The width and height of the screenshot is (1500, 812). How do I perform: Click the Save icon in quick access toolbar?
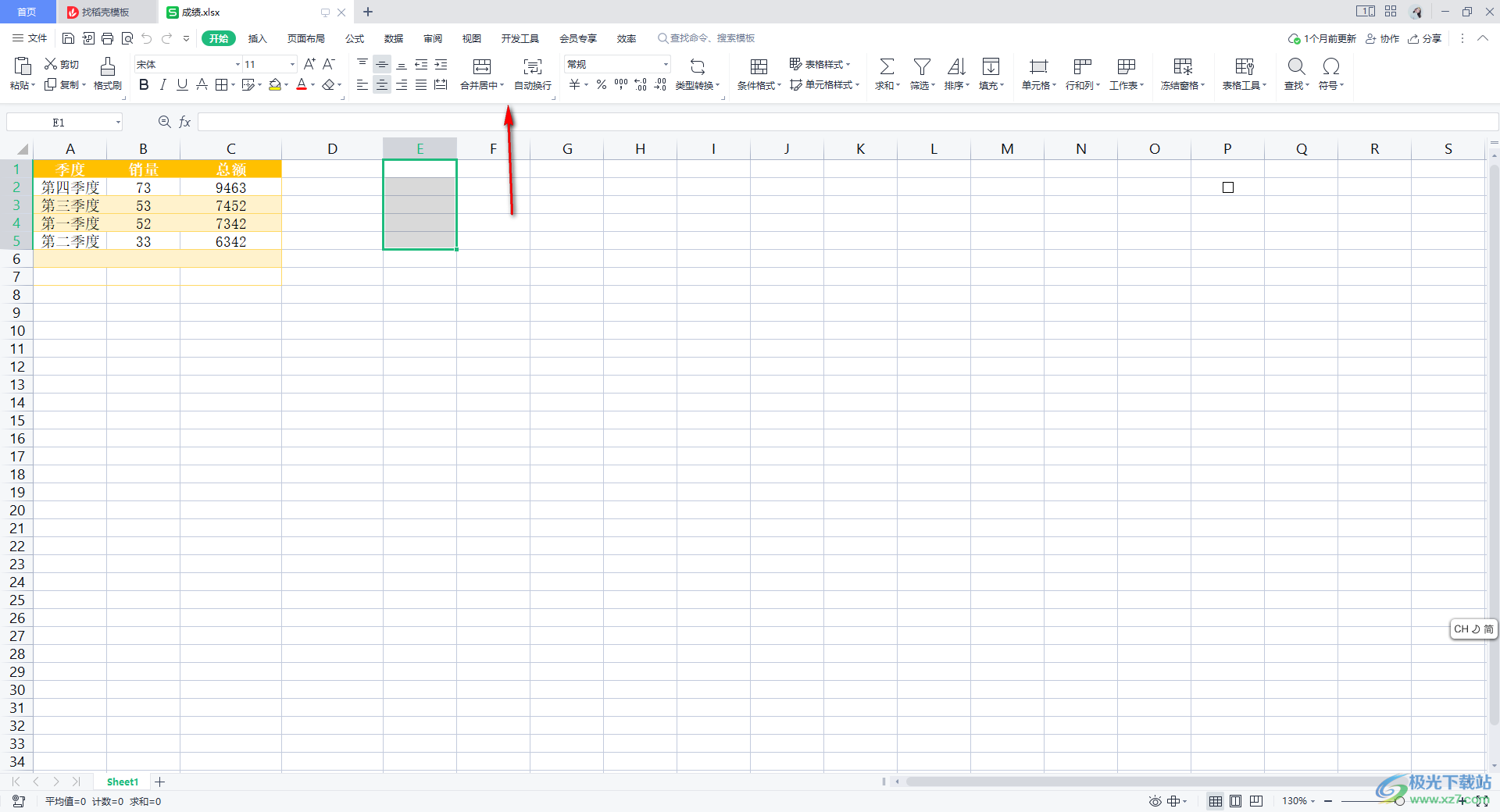[68, 38]
